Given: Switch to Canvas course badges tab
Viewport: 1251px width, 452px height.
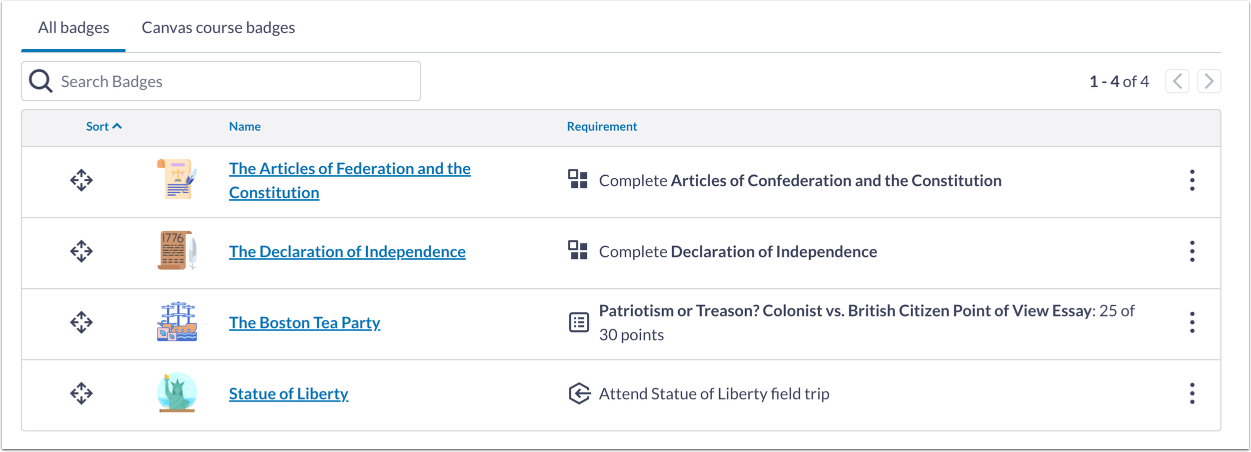Looking at the screenshot, I should [218, 28].
